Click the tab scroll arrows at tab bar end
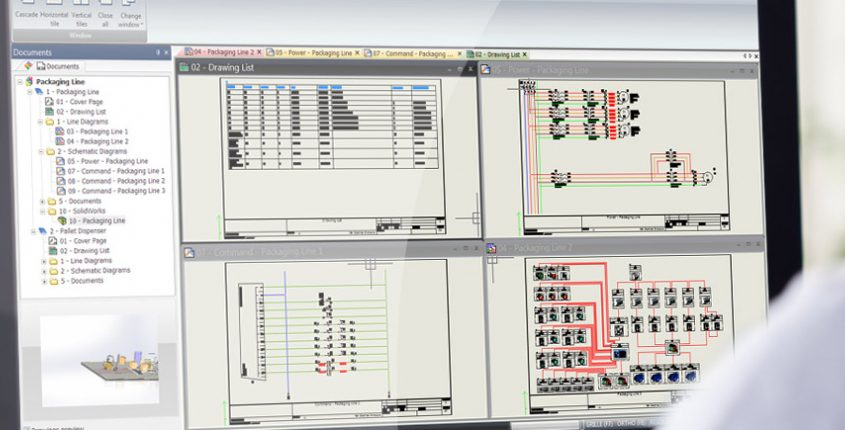This screenshot has height=430, width=845. point(750,56)
